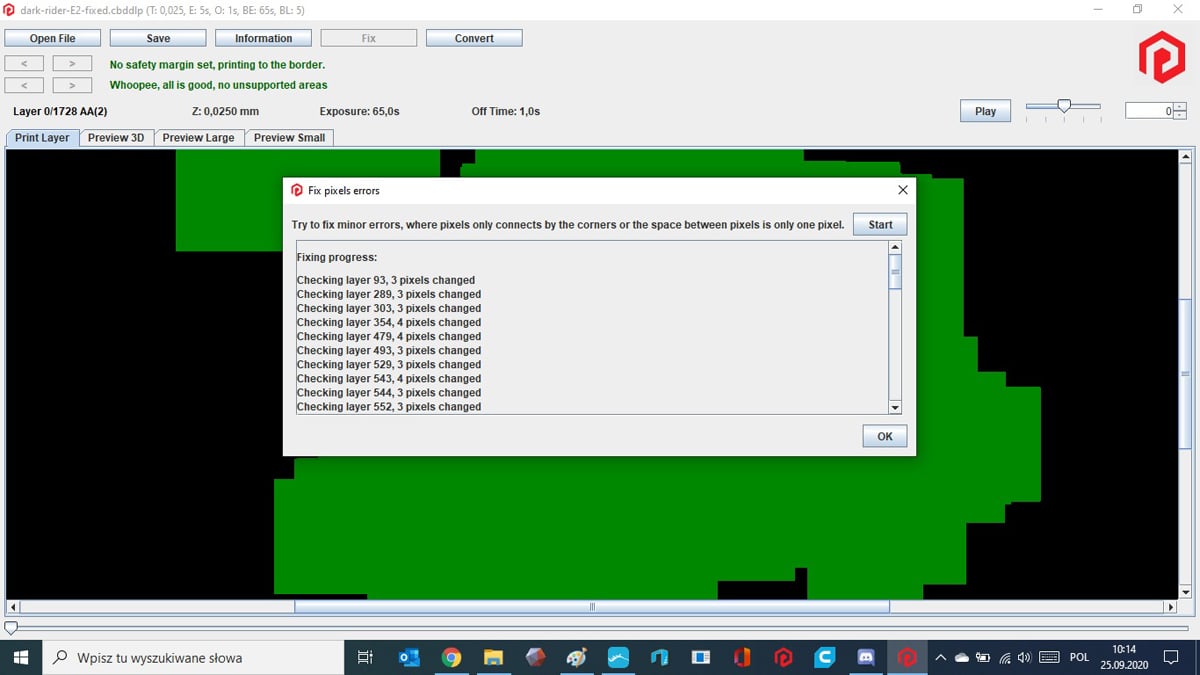Open Task View on the taskbar
This screenshot has height=675, width=1200.
coord(365,657)
